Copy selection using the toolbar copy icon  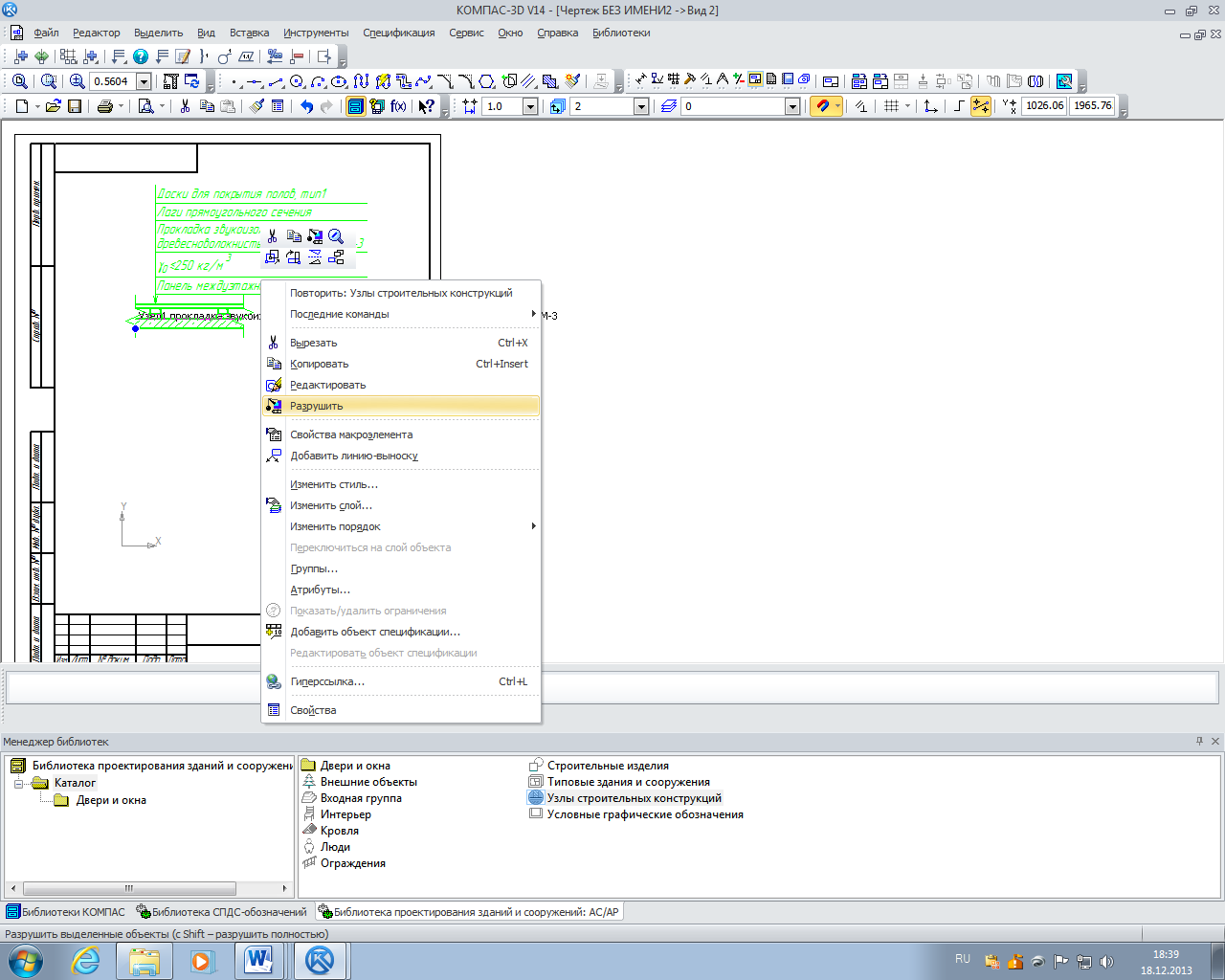click(x=207, y=106)
